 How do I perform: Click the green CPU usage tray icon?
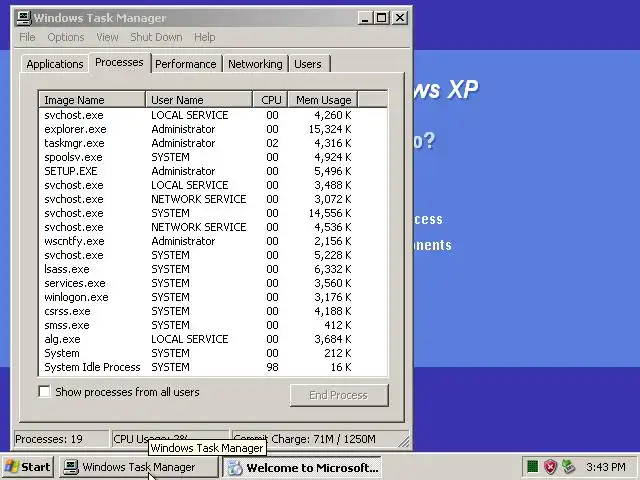532,466
